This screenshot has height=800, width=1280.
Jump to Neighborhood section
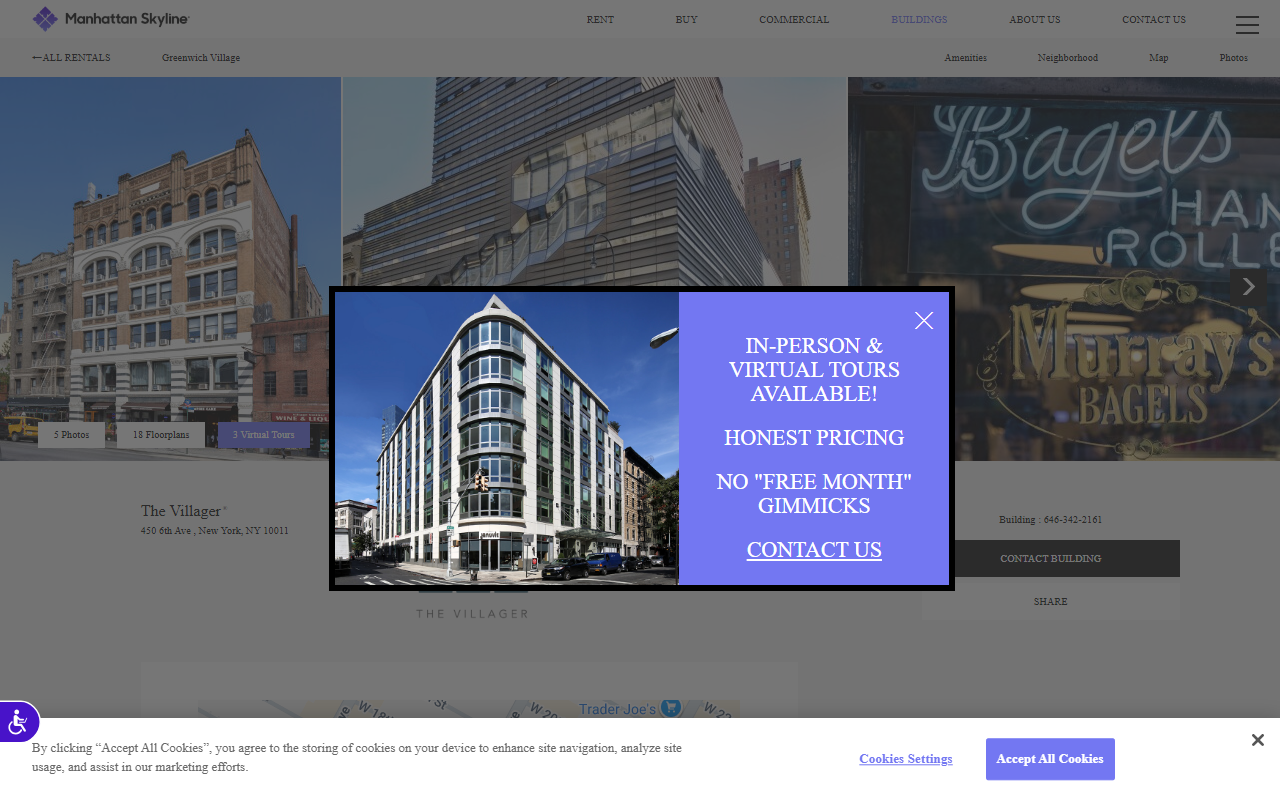(1067, 58)
